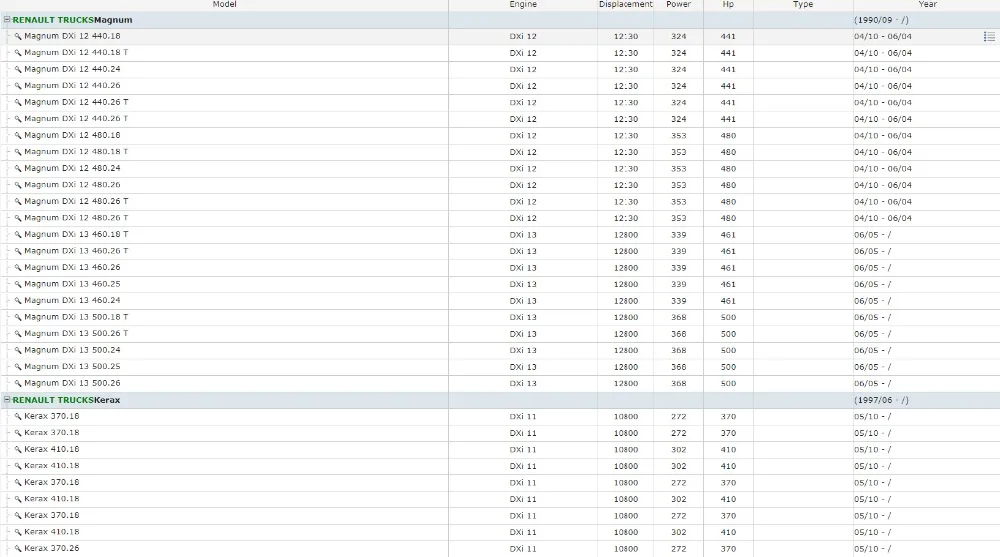Click magnifier icon beside Magnum DXi 12 440.18 T
This screenshot has height=557, width=1000.
[x=18, y=53]
